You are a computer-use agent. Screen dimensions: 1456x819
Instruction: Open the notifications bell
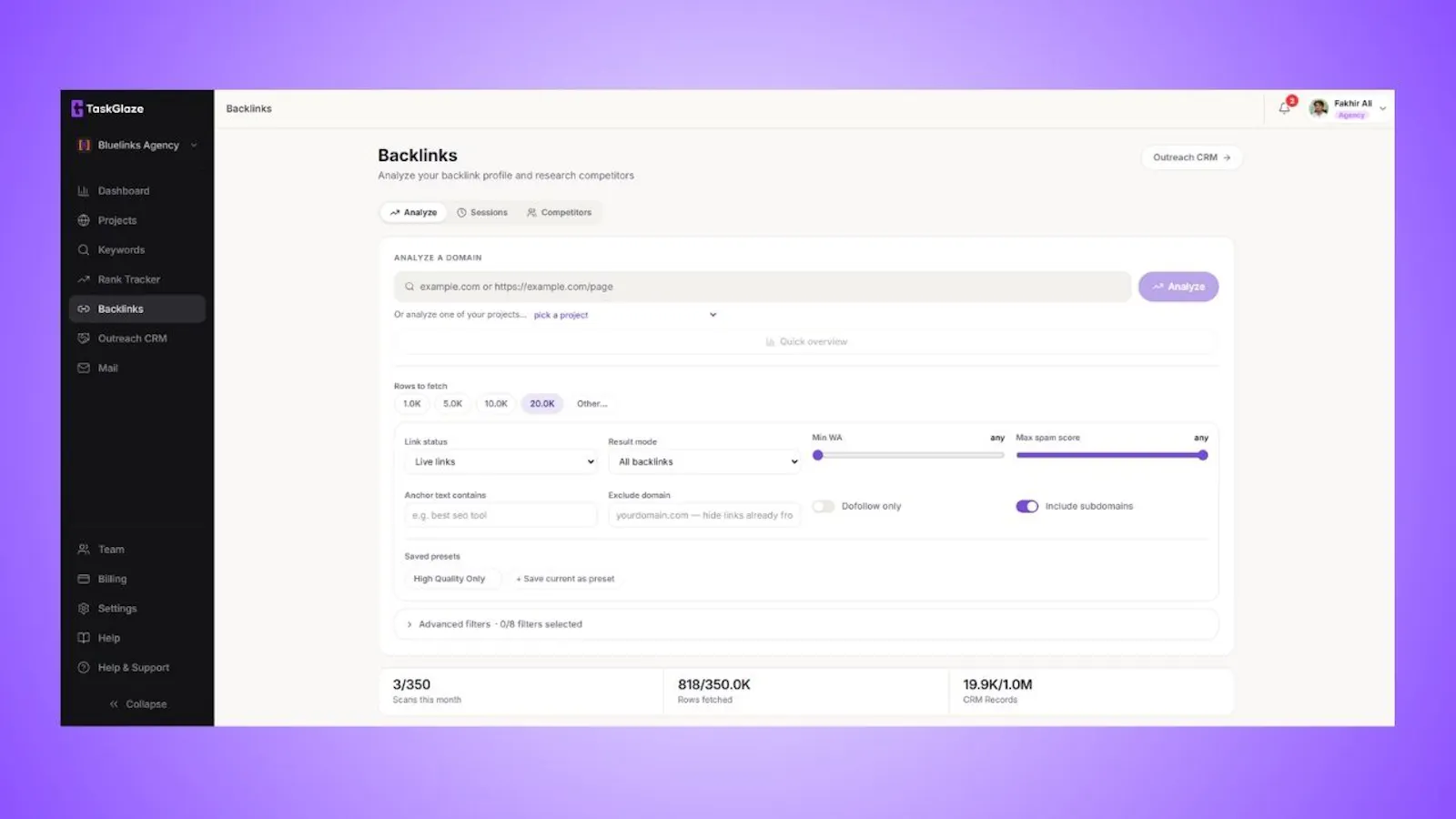click(x=1284, y=108)
